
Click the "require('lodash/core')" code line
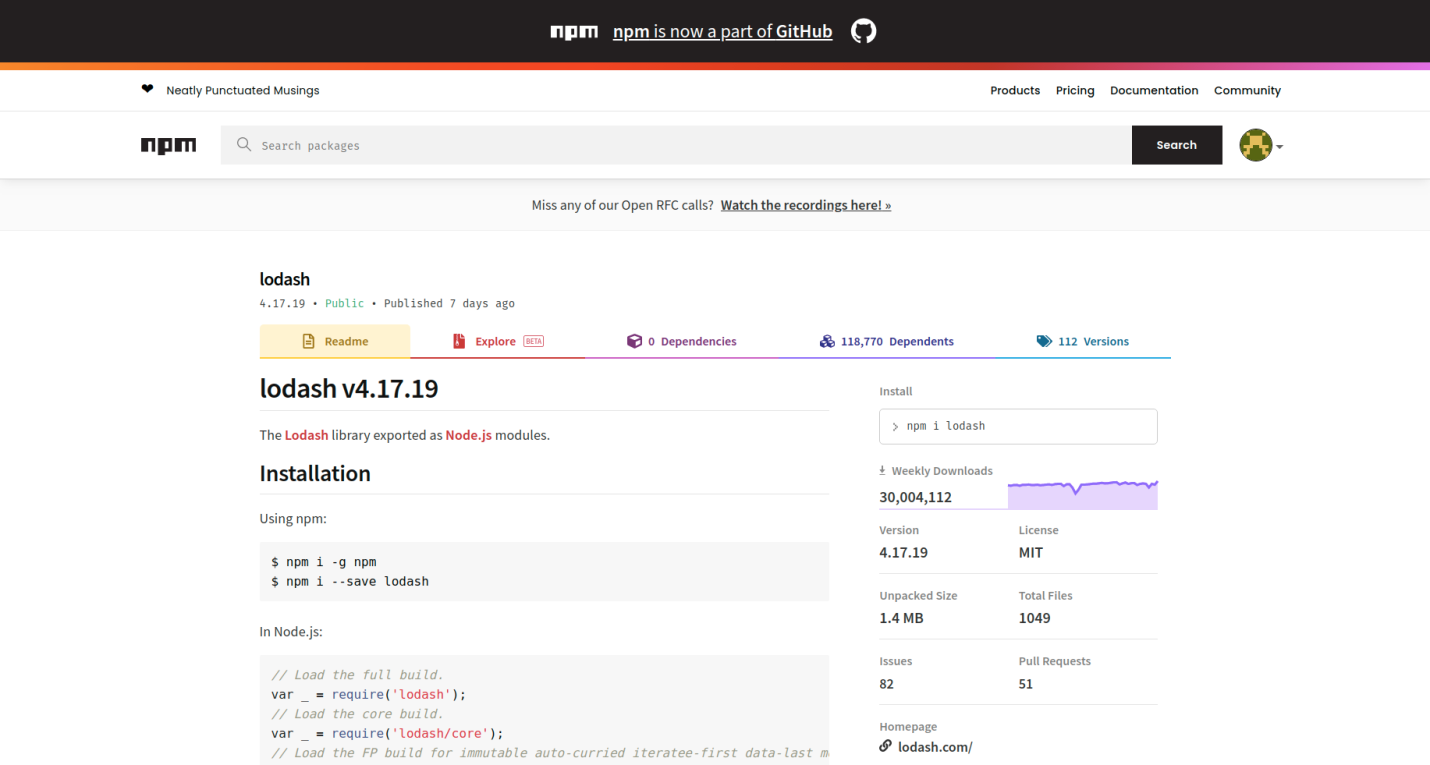tap(387, 733)
